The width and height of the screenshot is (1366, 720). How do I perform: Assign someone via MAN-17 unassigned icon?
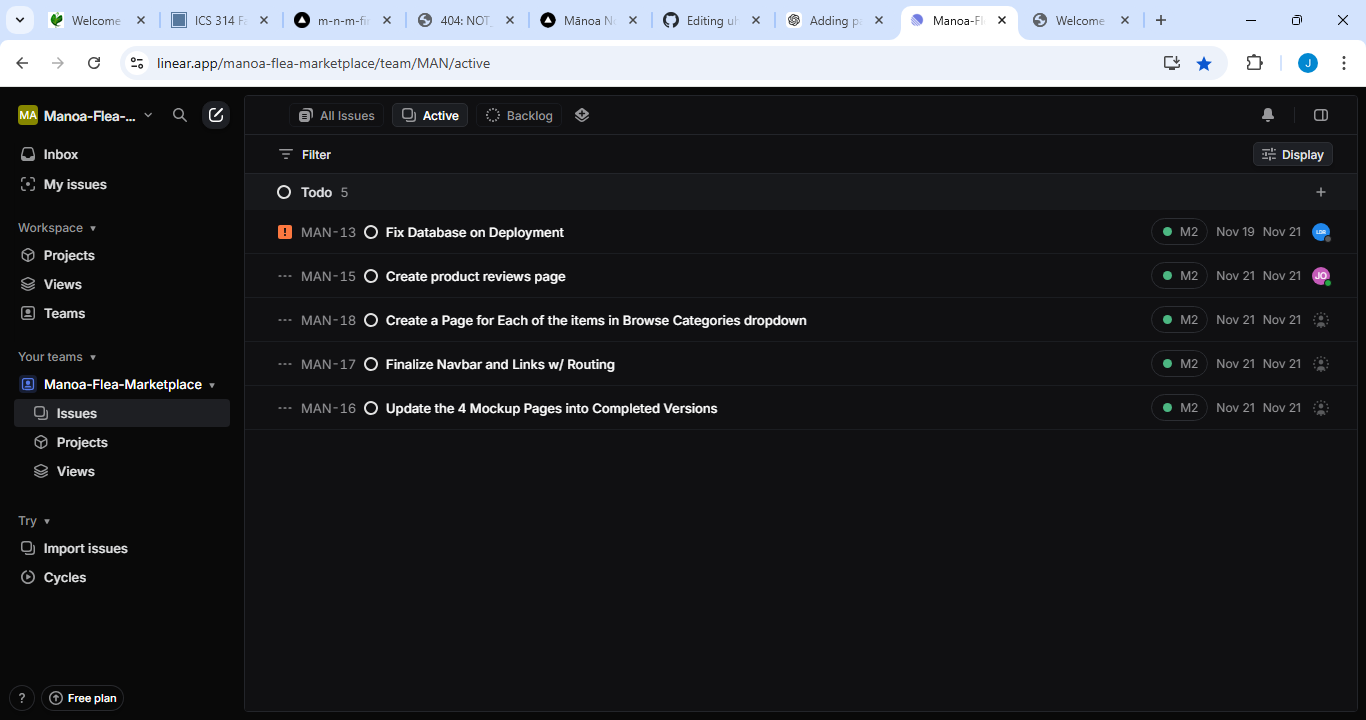1321,364
